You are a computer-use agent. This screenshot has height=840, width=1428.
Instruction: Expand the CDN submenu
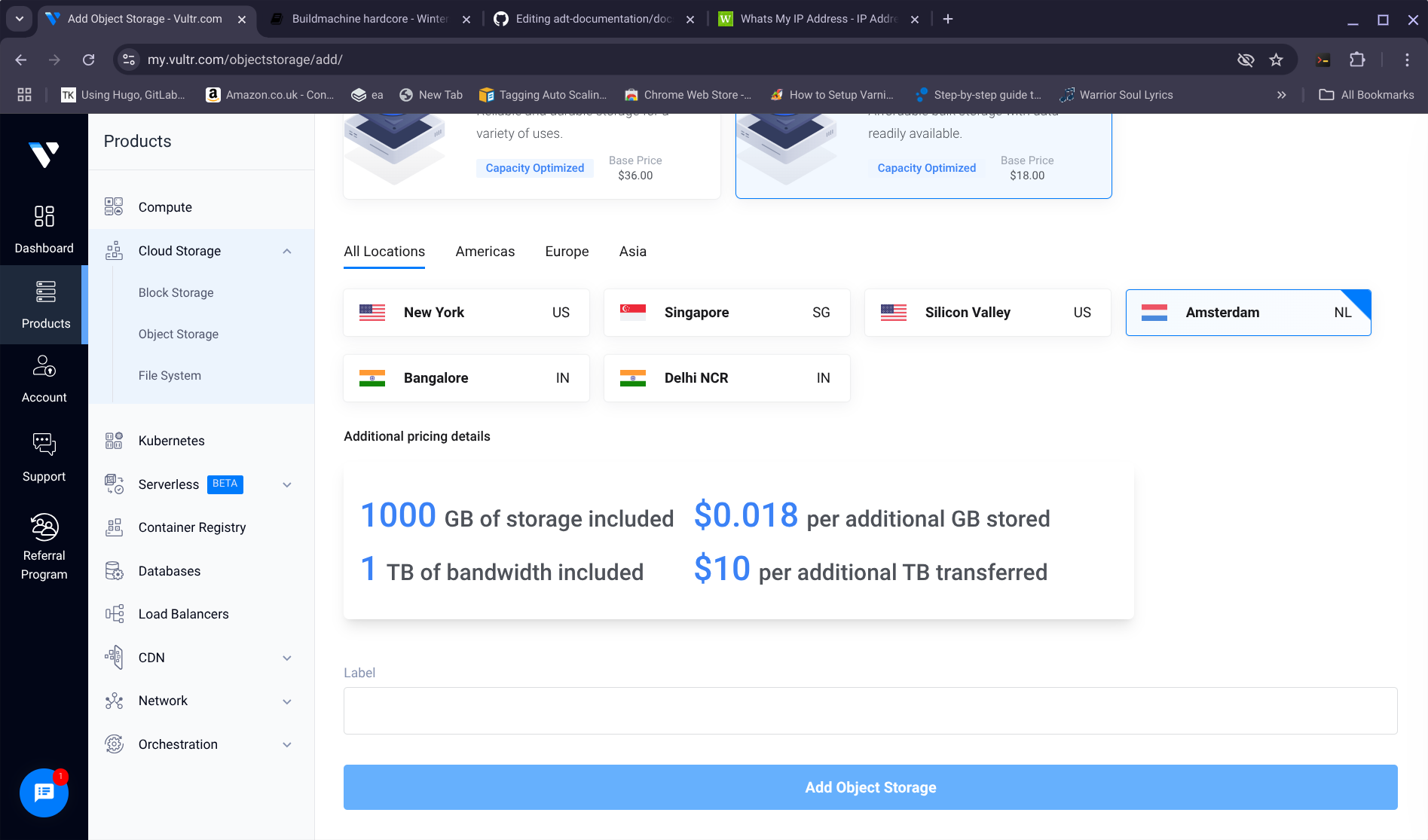(287, 658)
